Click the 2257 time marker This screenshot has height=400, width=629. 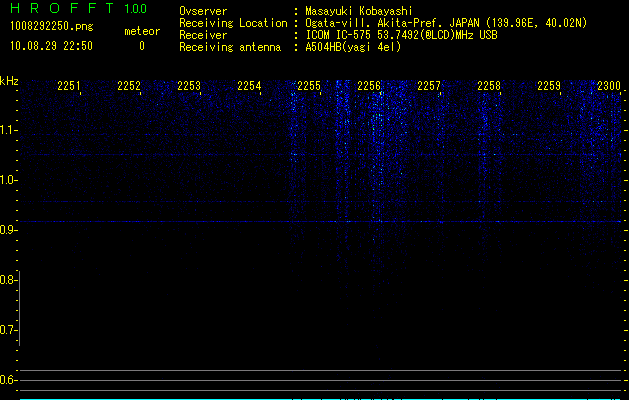point(429,86)
